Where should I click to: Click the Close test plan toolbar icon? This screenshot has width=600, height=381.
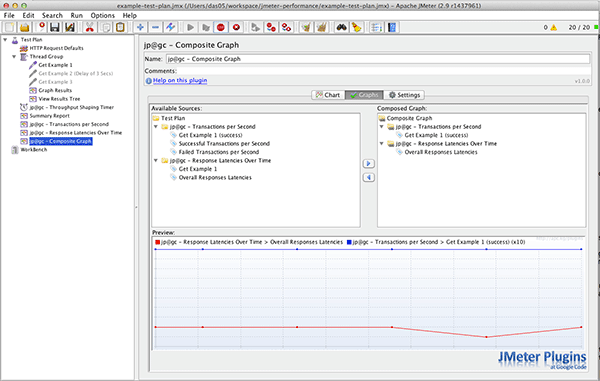41,27
